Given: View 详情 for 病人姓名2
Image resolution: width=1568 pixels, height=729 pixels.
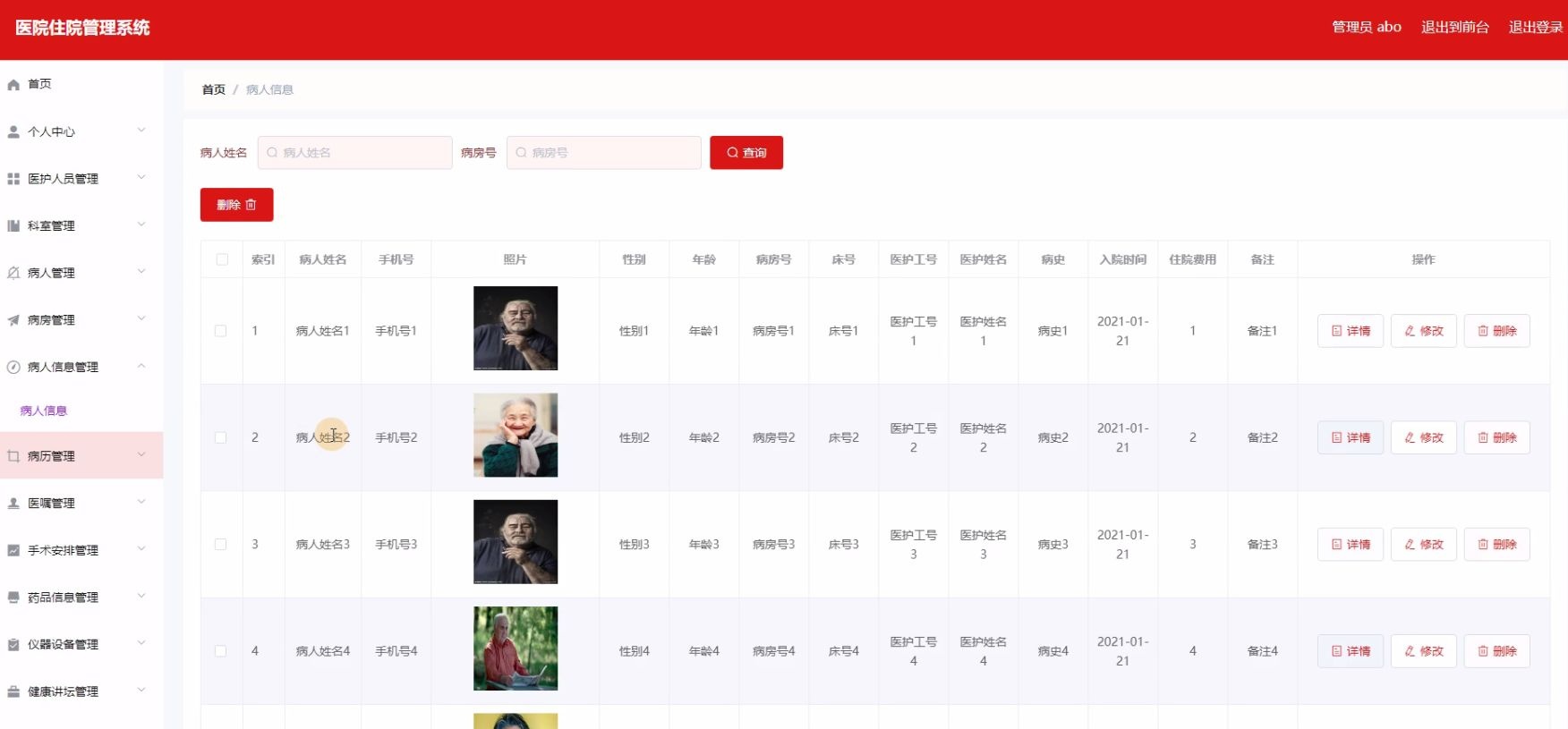Looking at the screenshot, I should pyautogui.click(x=1351, y=437).
